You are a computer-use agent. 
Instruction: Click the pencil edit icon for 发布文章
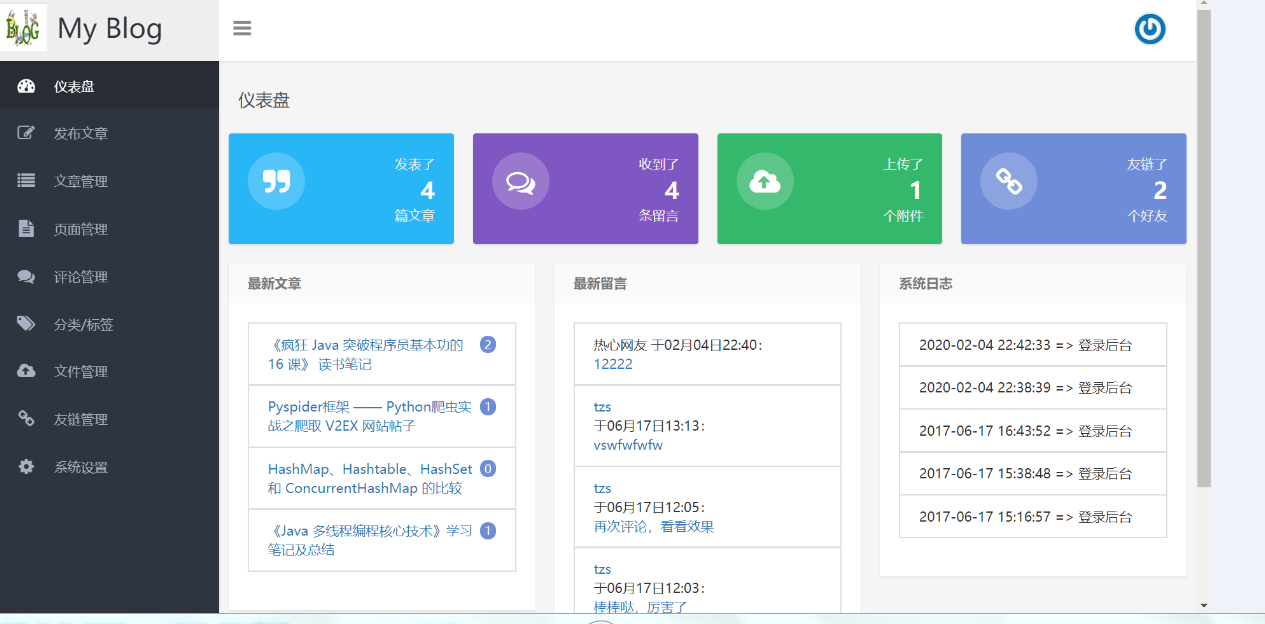click(x=27, y=133)
